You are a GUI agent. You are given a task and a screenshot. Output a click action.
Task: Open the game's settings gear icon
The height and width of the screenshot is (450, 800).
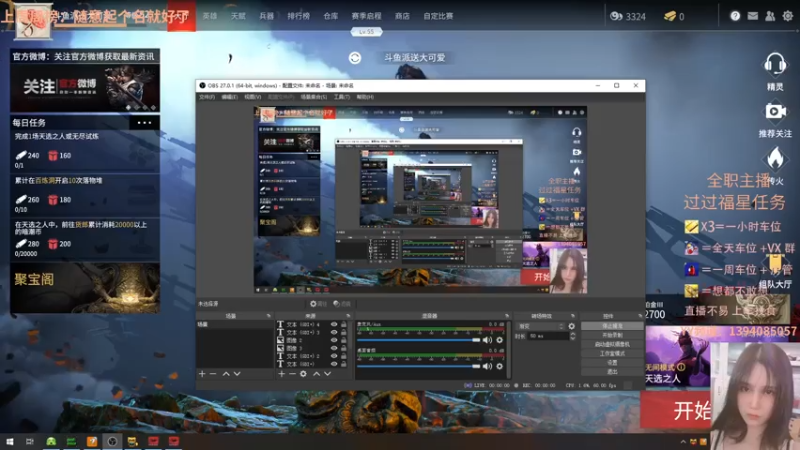pos(788,16)
